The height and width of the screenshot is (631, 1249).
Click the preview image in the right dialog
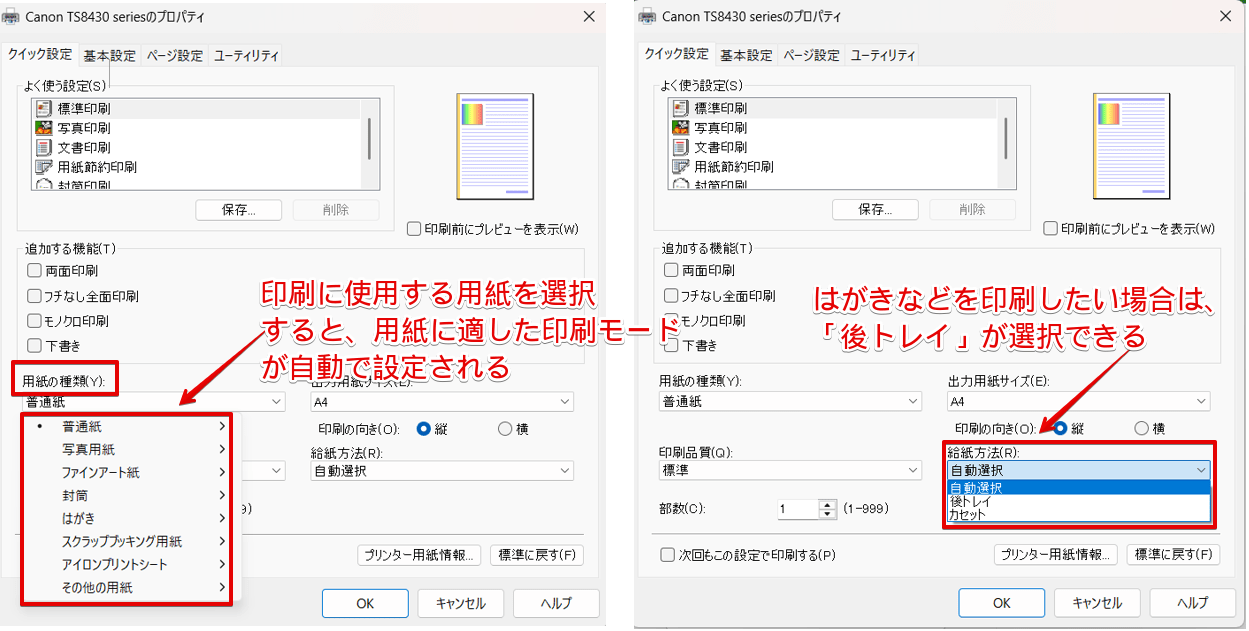(x=1131, y=146)
